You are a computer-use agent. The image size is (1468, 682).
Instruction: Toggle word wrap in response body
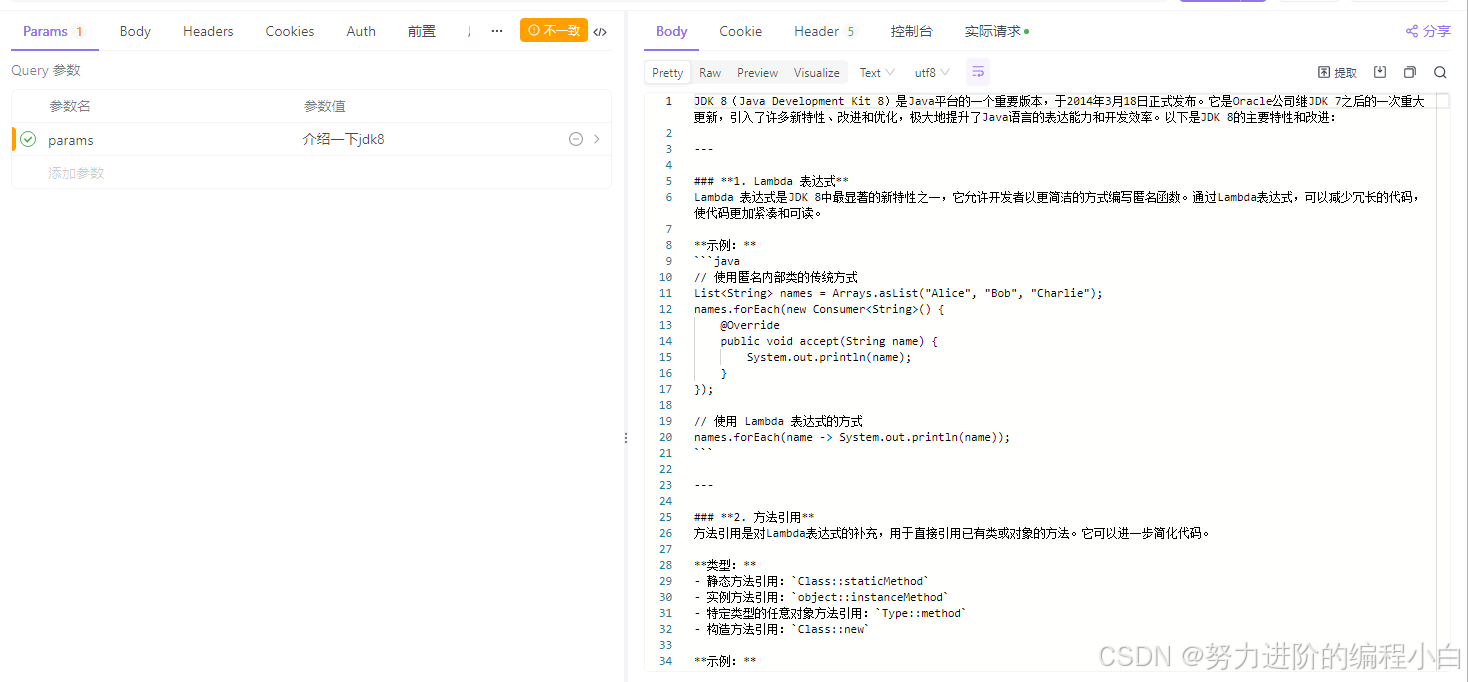(x=978, y=71)
